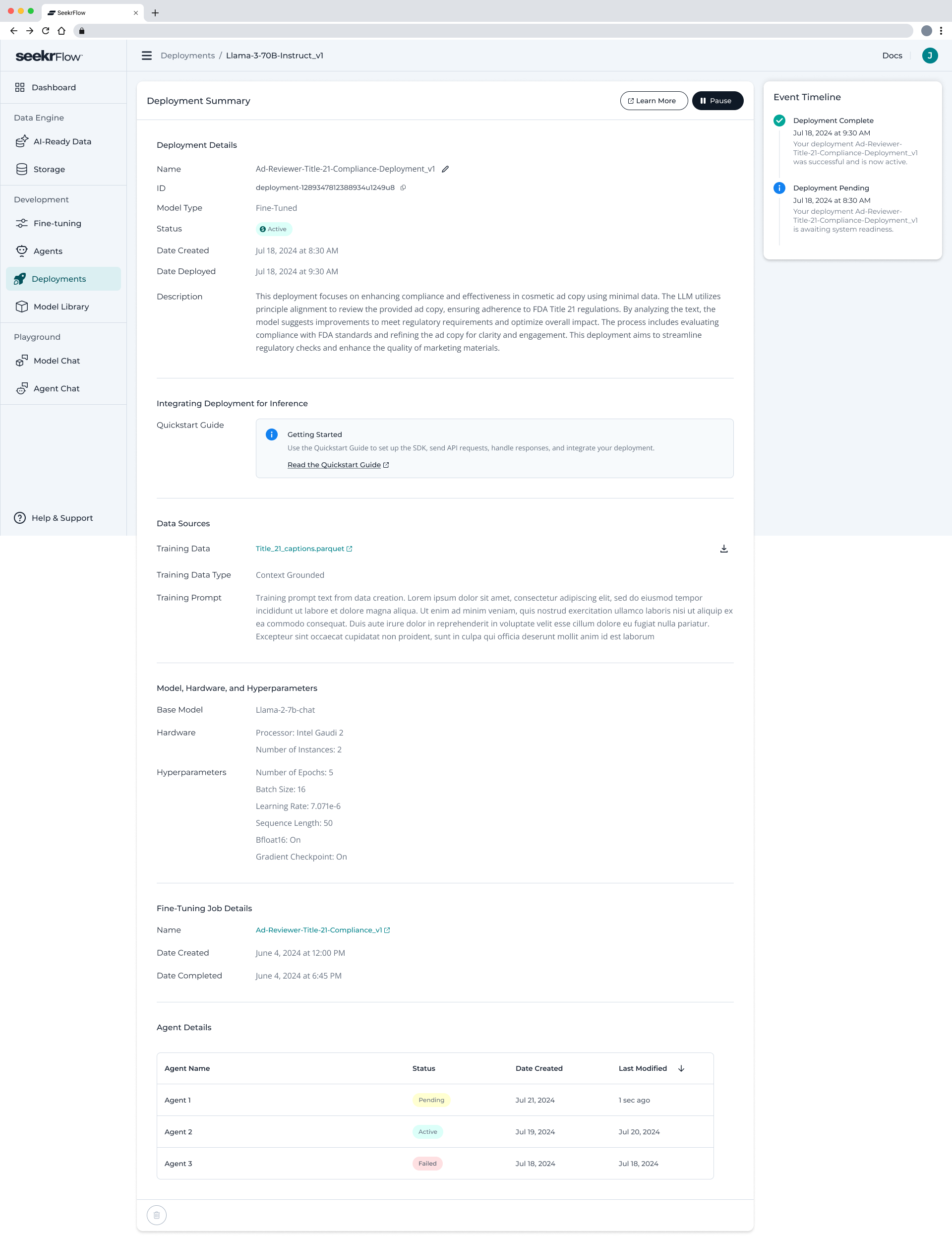The height and width of the screenshot is (1236, 952).
Task: Click the Deployment Pending info icon
Action: pos(779,188)
